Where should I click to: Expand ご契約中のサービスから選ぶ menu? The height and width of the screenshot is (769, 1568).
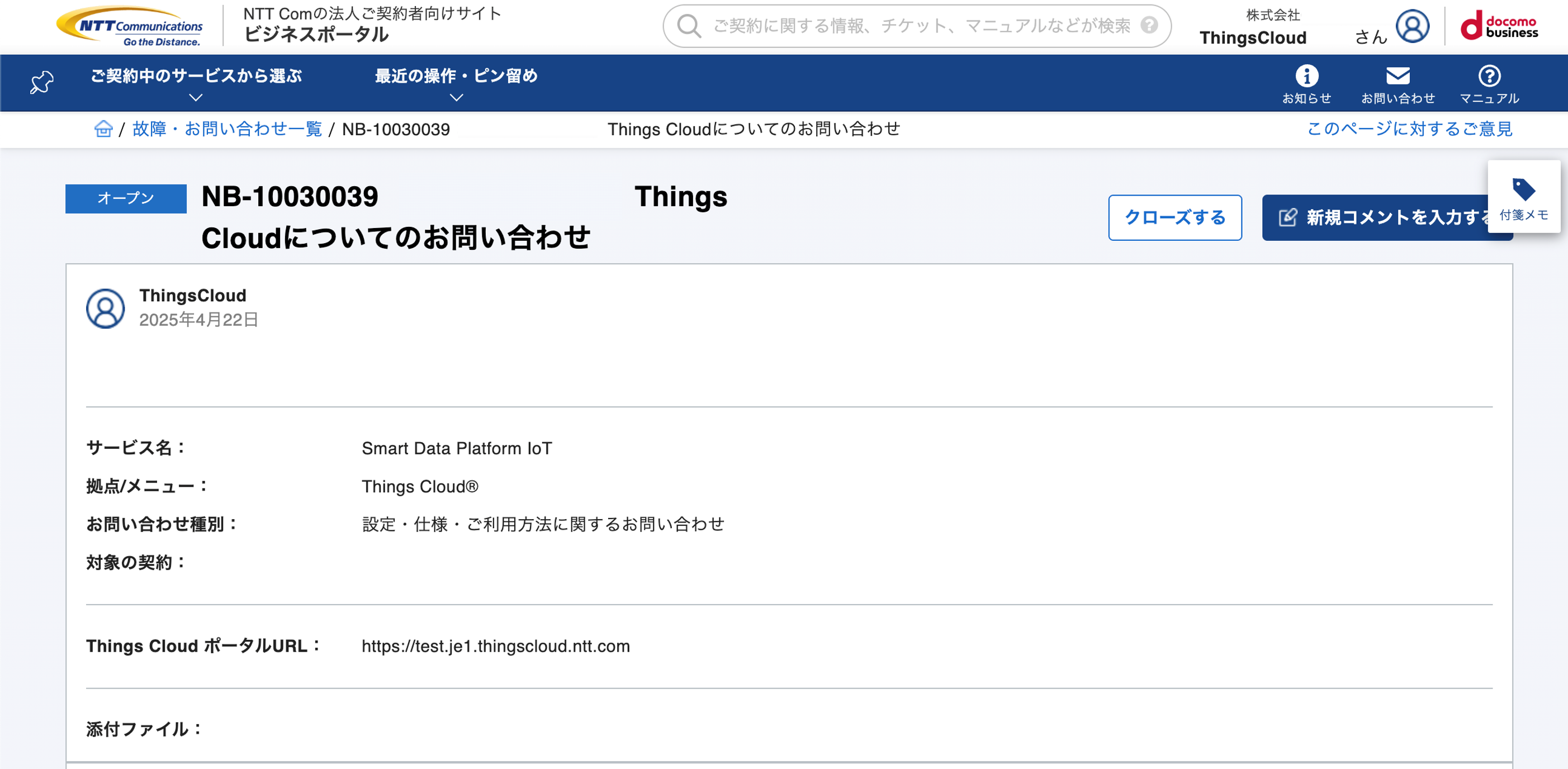[x=196, y=83]
